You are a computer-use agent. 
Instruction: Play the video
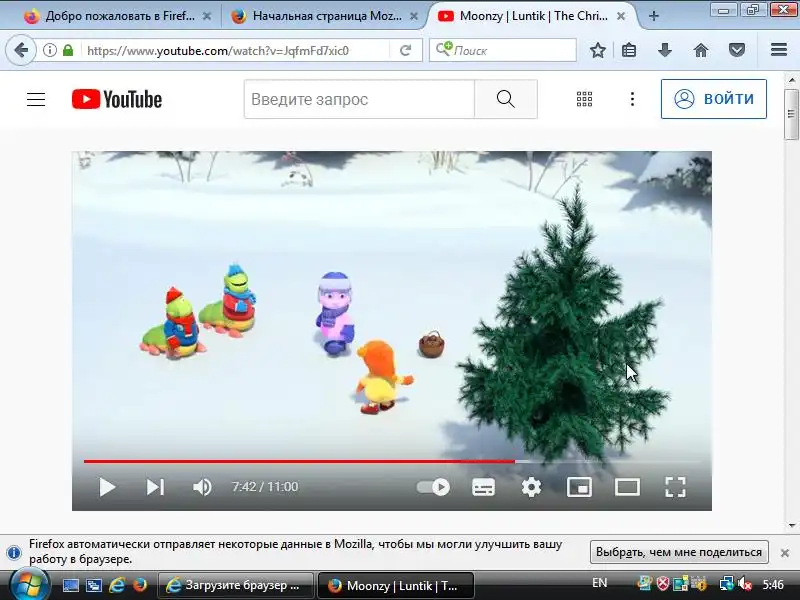(107, 487)
